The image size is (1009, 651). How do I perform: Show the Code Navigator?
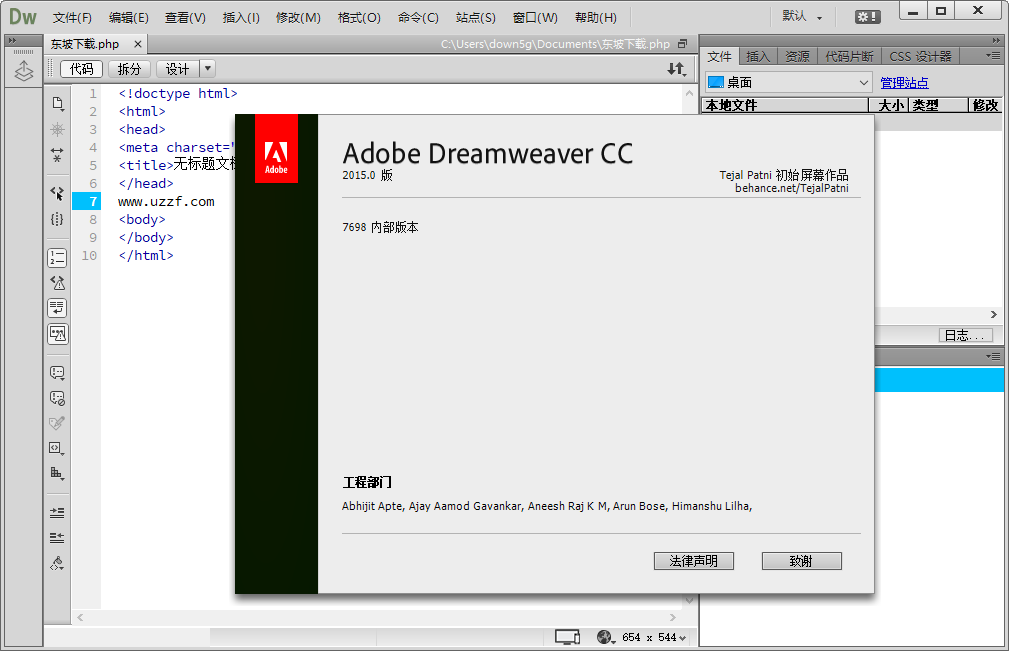click(57, 129)
